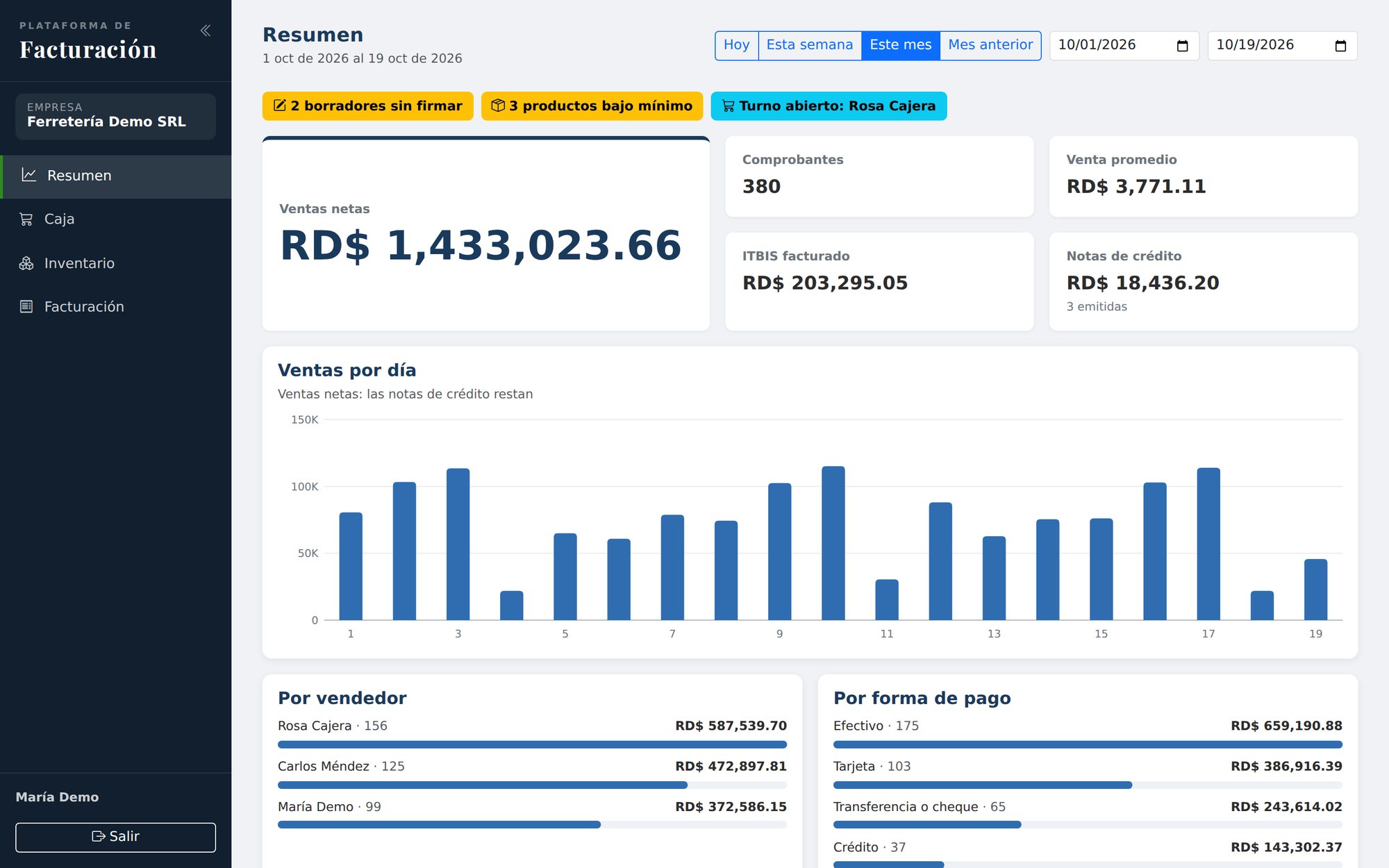This screenshot has width=1389, height=868.
Task: Click the Tarjeta payment progress bar
Action: (1088, 785)
